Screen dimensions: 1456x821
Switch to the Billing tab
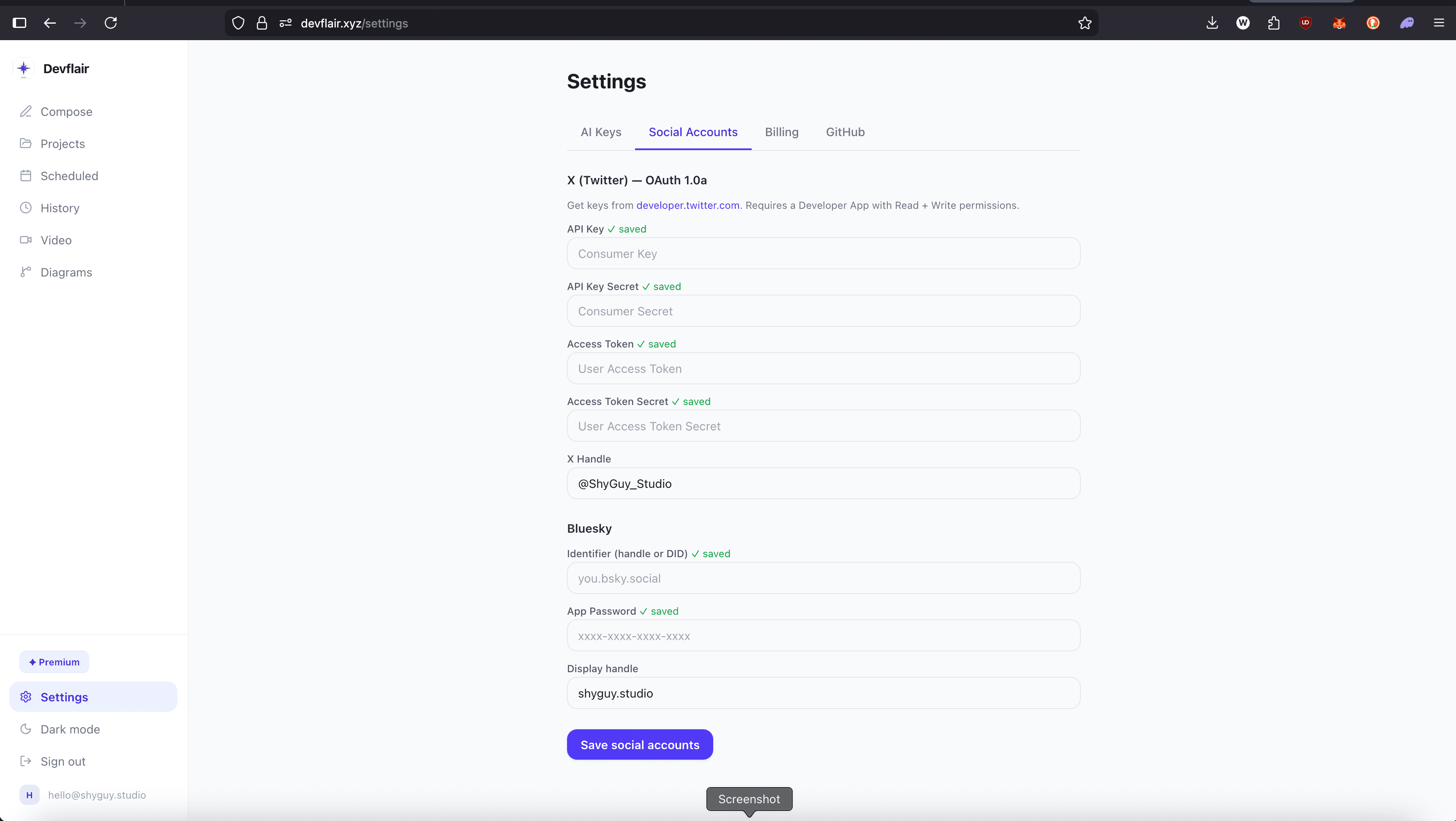(x=782, y=132)
